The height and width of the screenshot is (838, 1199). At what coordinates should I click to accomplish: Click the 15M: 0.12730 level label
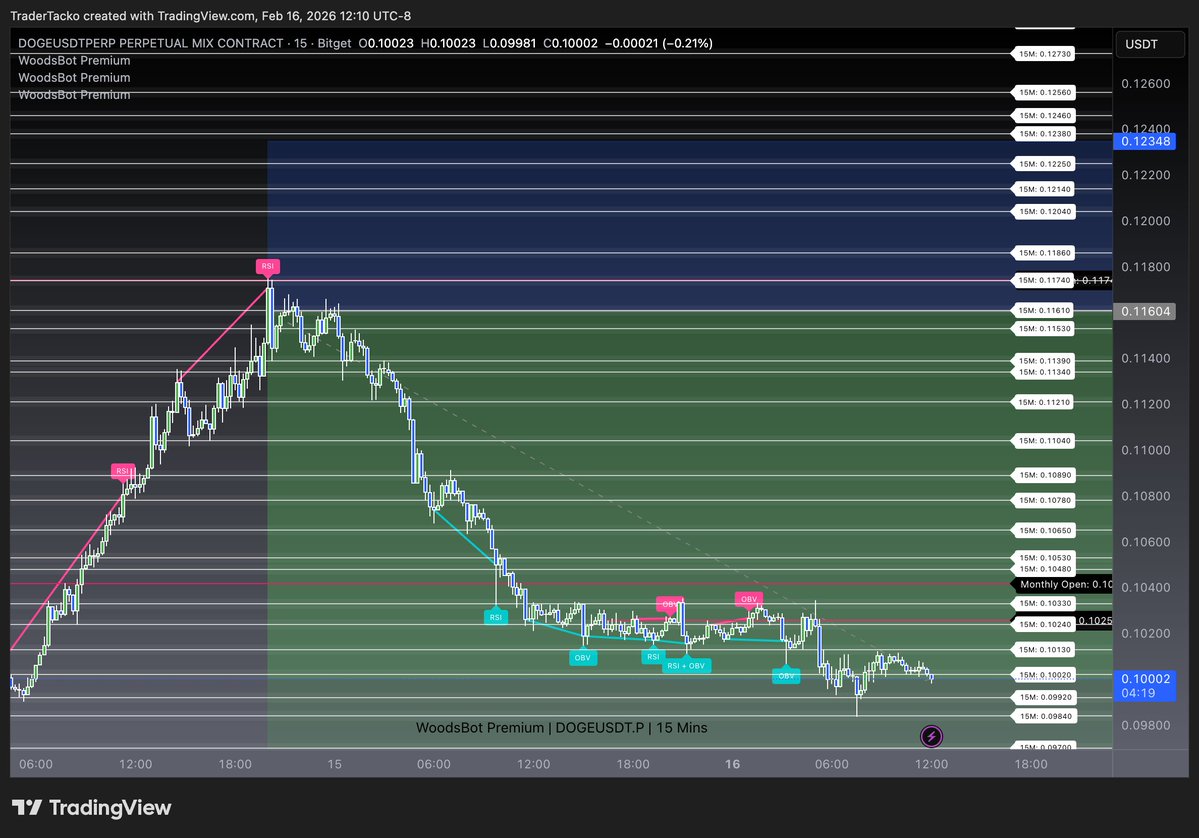(x=1043, y=53)
